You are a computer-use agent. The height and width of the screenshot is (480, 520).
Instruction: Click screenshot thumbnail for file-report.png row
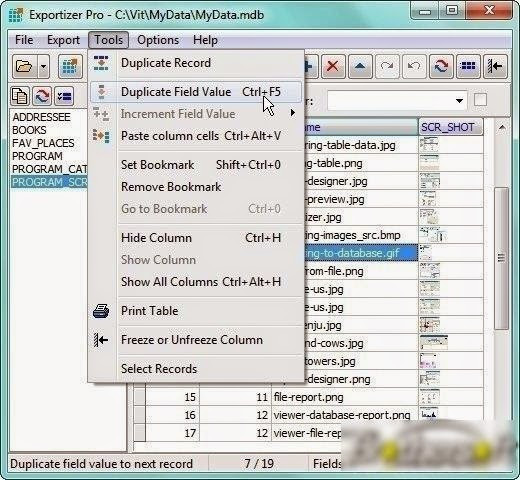[429, 397]
